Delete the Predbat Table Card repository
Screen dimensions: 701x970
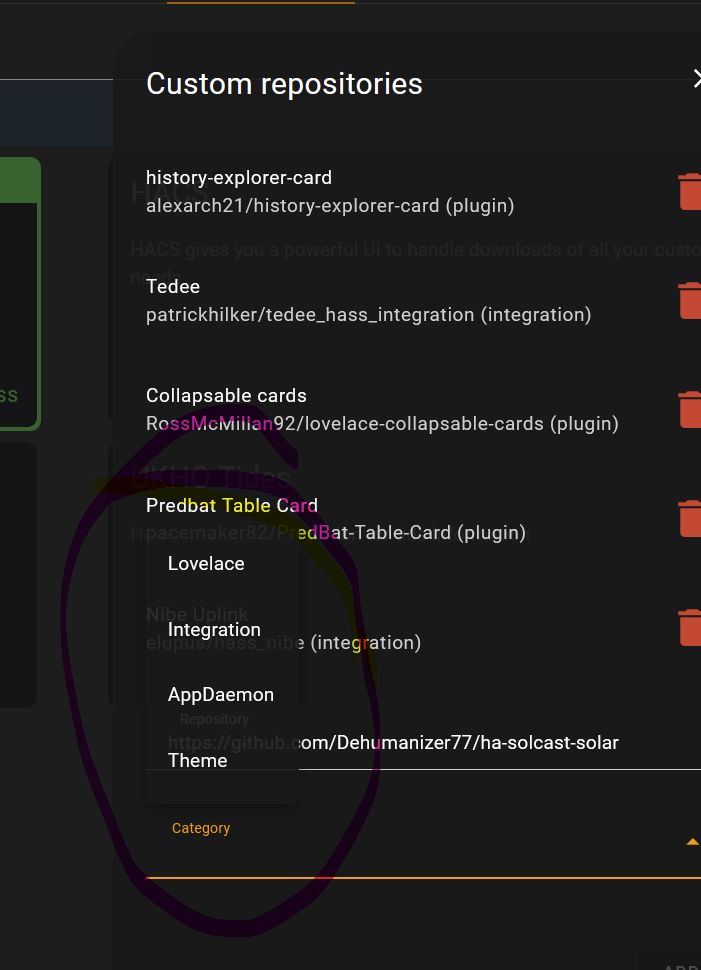(690, 518)
